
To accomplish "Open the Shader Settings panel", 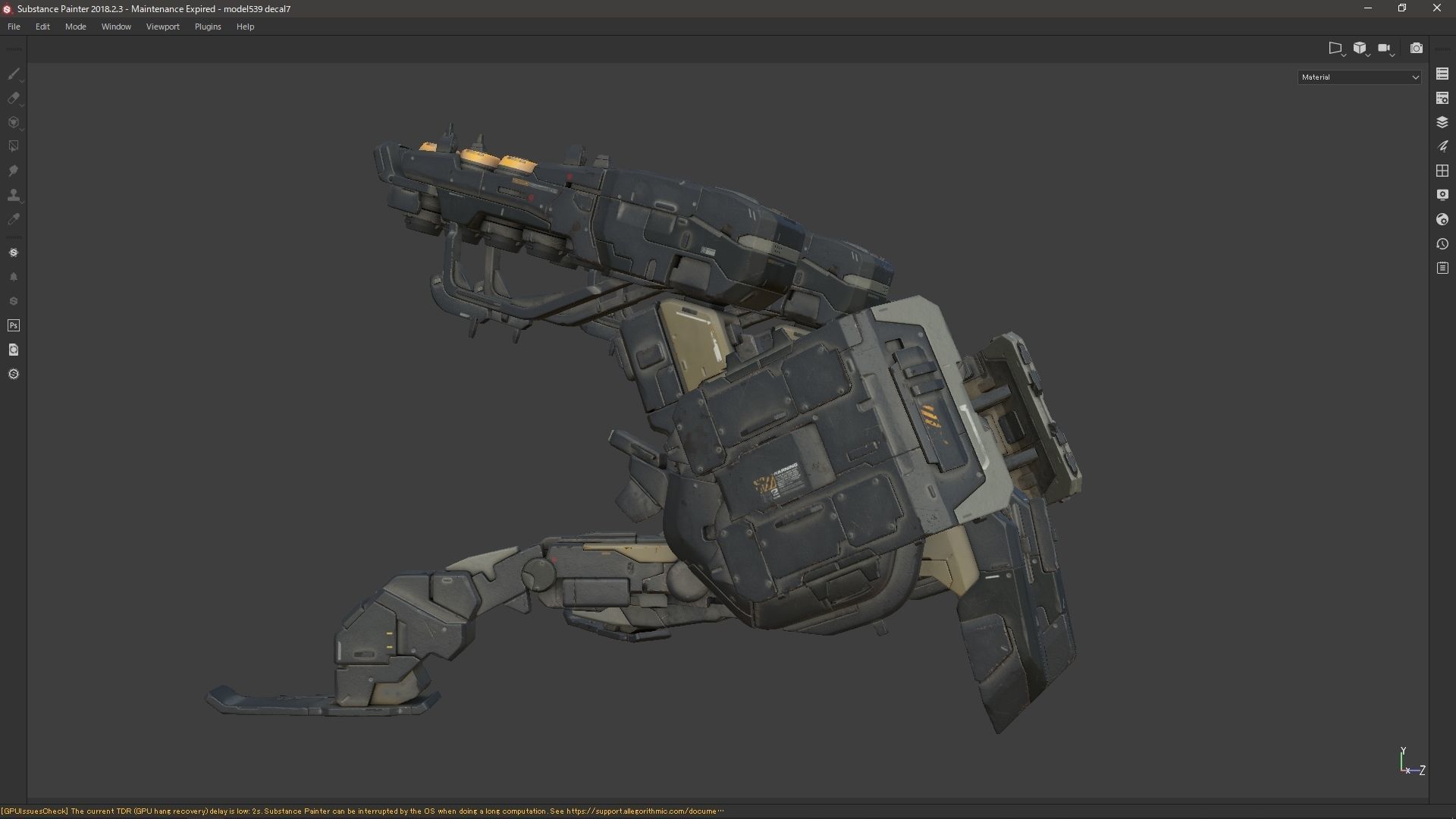I will 1442,219.
